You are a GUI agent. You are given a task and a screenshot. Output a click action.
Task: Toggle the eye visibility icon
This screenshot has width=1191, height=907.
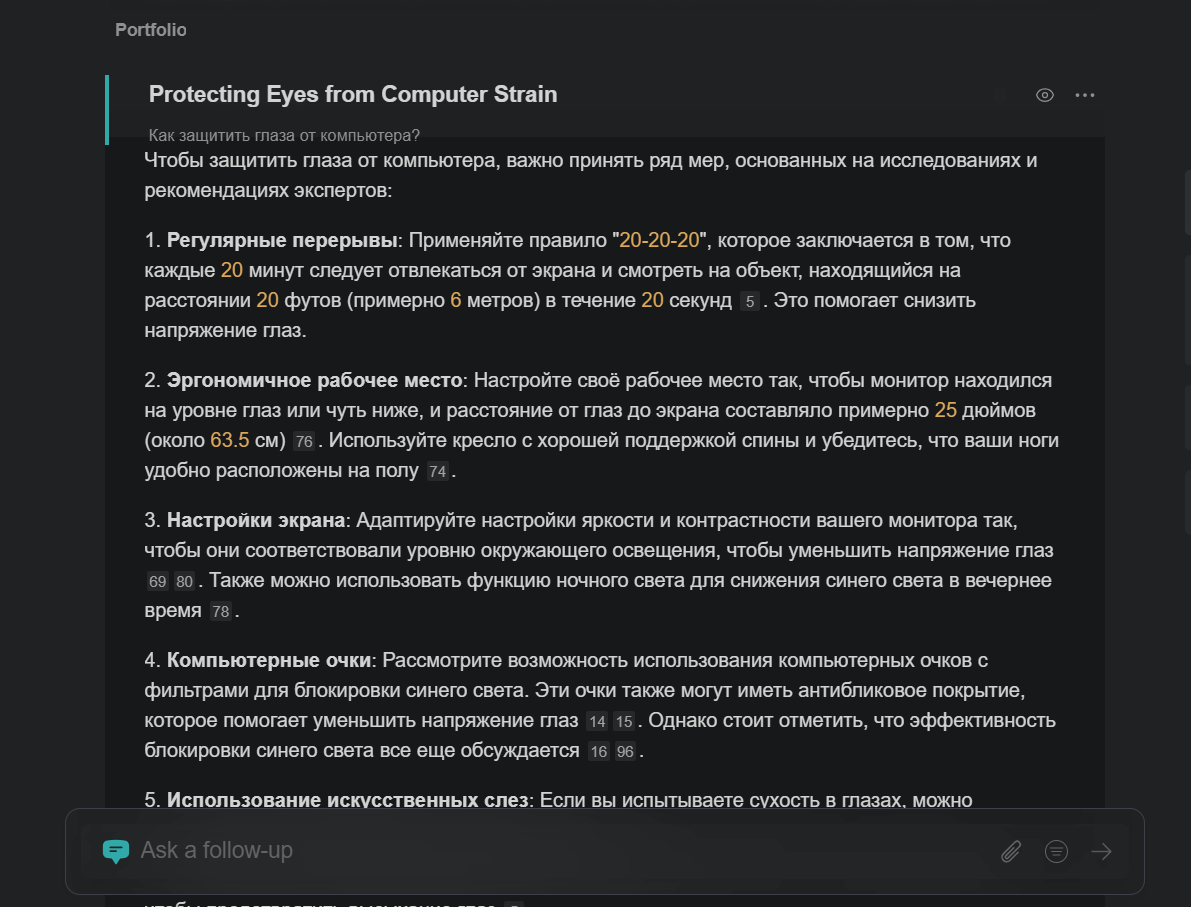click(1045, 95)
